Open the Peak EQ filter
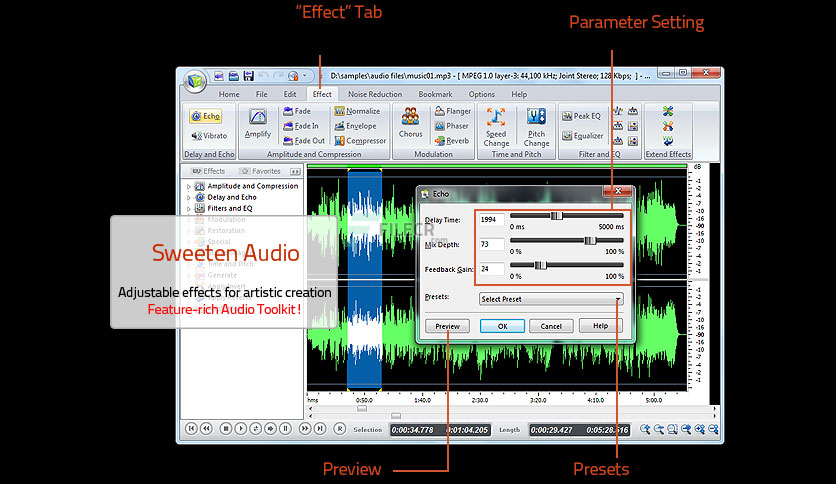The height and width of the screenshot is (484, 836). click(581, 116)
